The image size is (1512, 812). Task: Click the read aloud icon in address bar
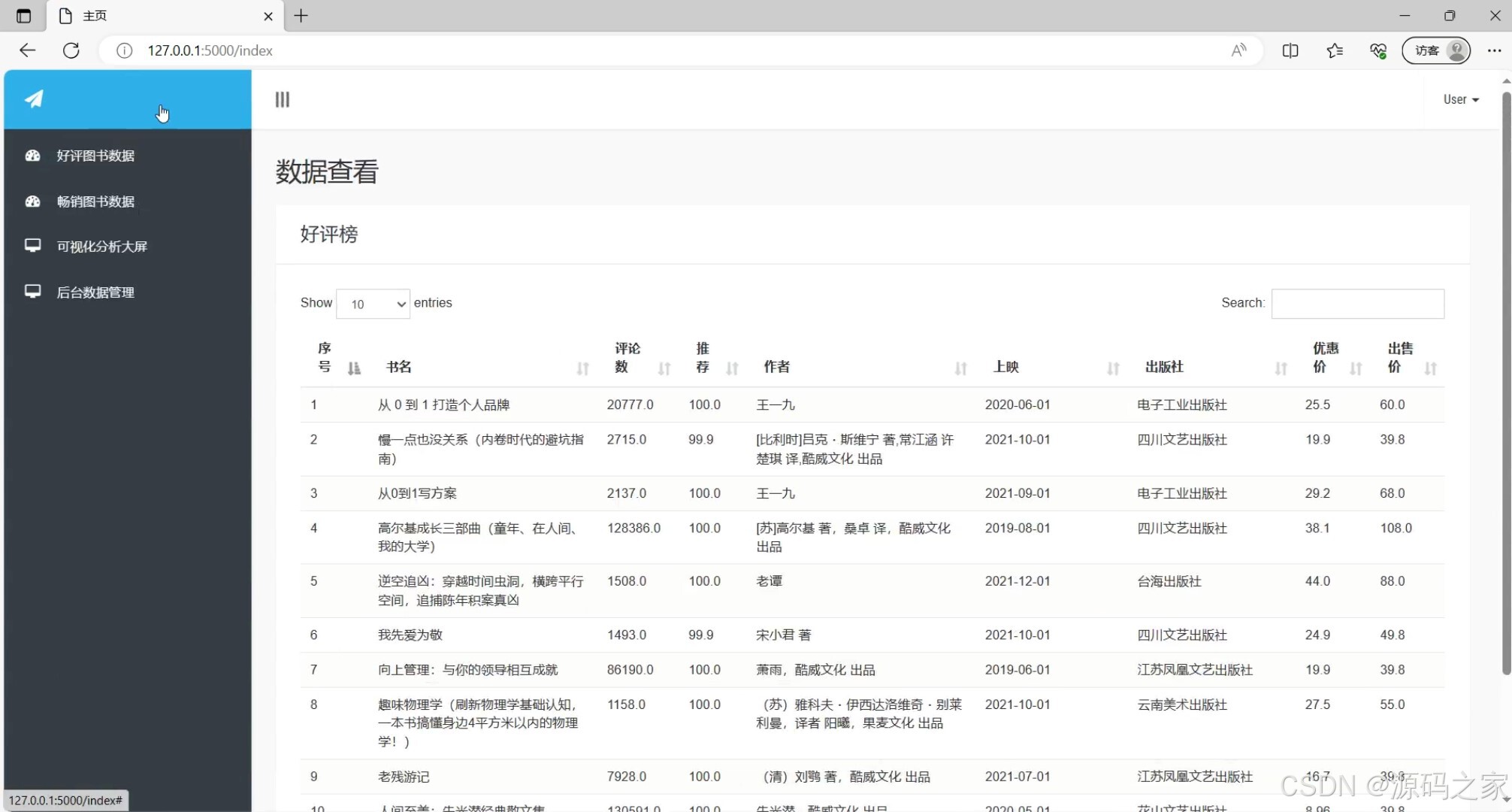click(x=1238, y=50)
